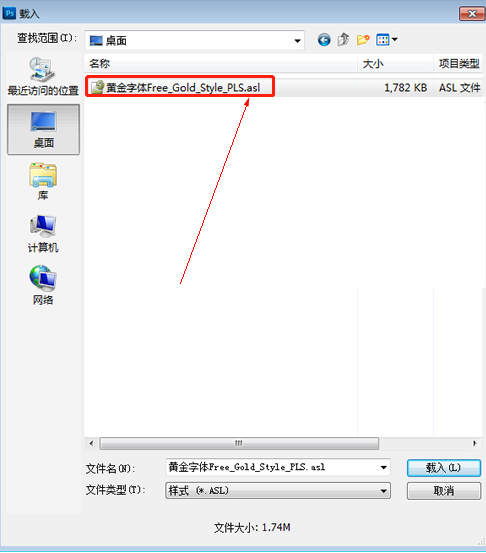This screenshot has height=553, width=486.
Task: Expand the Look in (查找范围) dropdown
Action: [194, 41]
